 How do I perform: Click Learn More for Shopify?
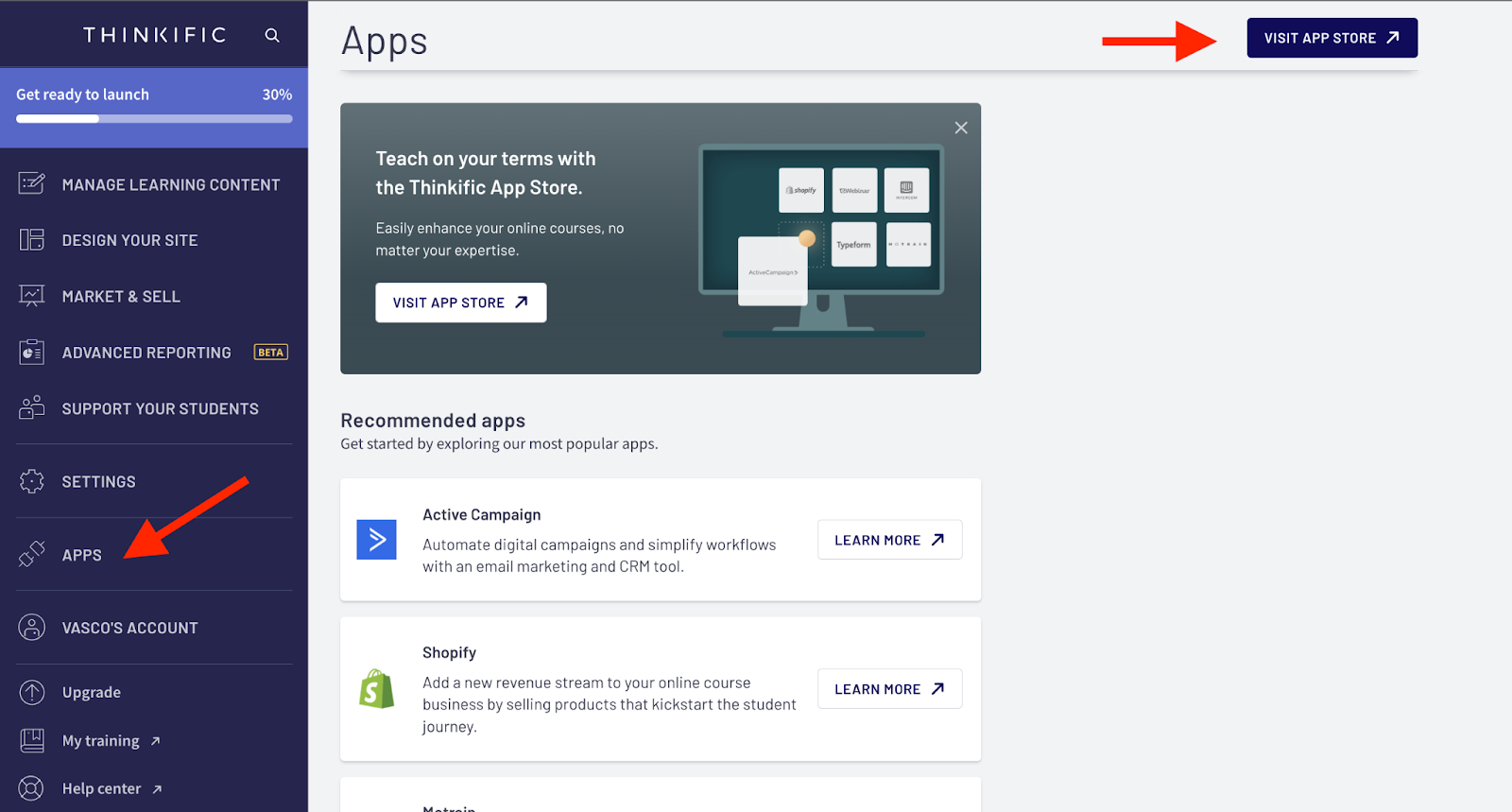[890, 689]
